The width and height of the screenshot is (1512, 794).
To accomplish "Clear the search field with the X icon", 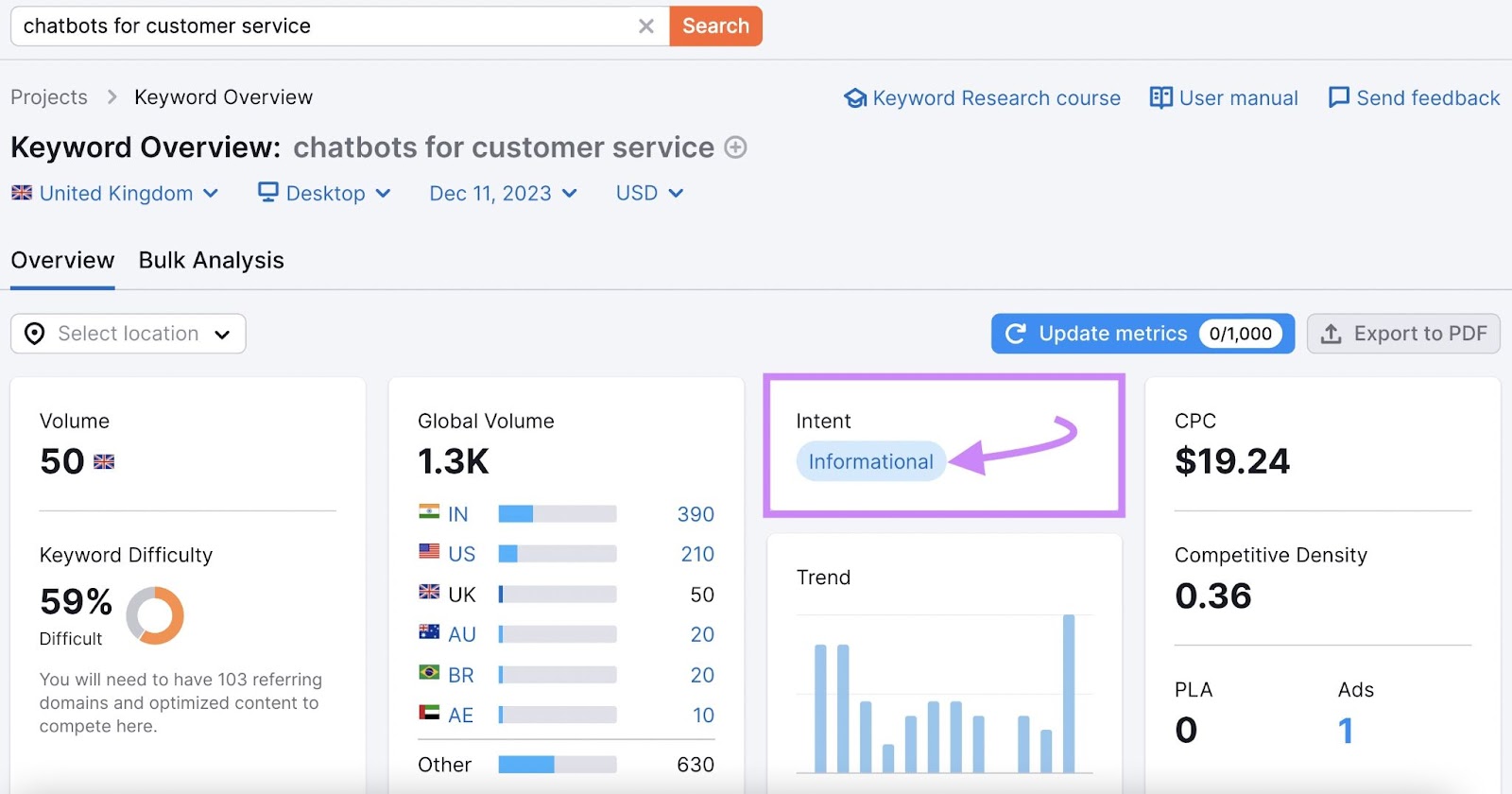I will (646, 26).
